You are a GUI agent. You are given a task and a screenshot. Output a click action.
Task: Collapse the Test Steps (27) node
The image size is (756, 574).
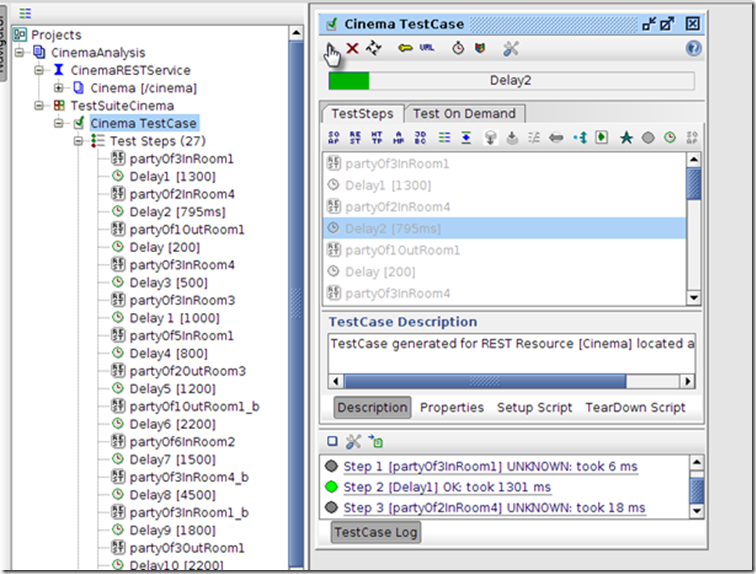coord(78,141)
